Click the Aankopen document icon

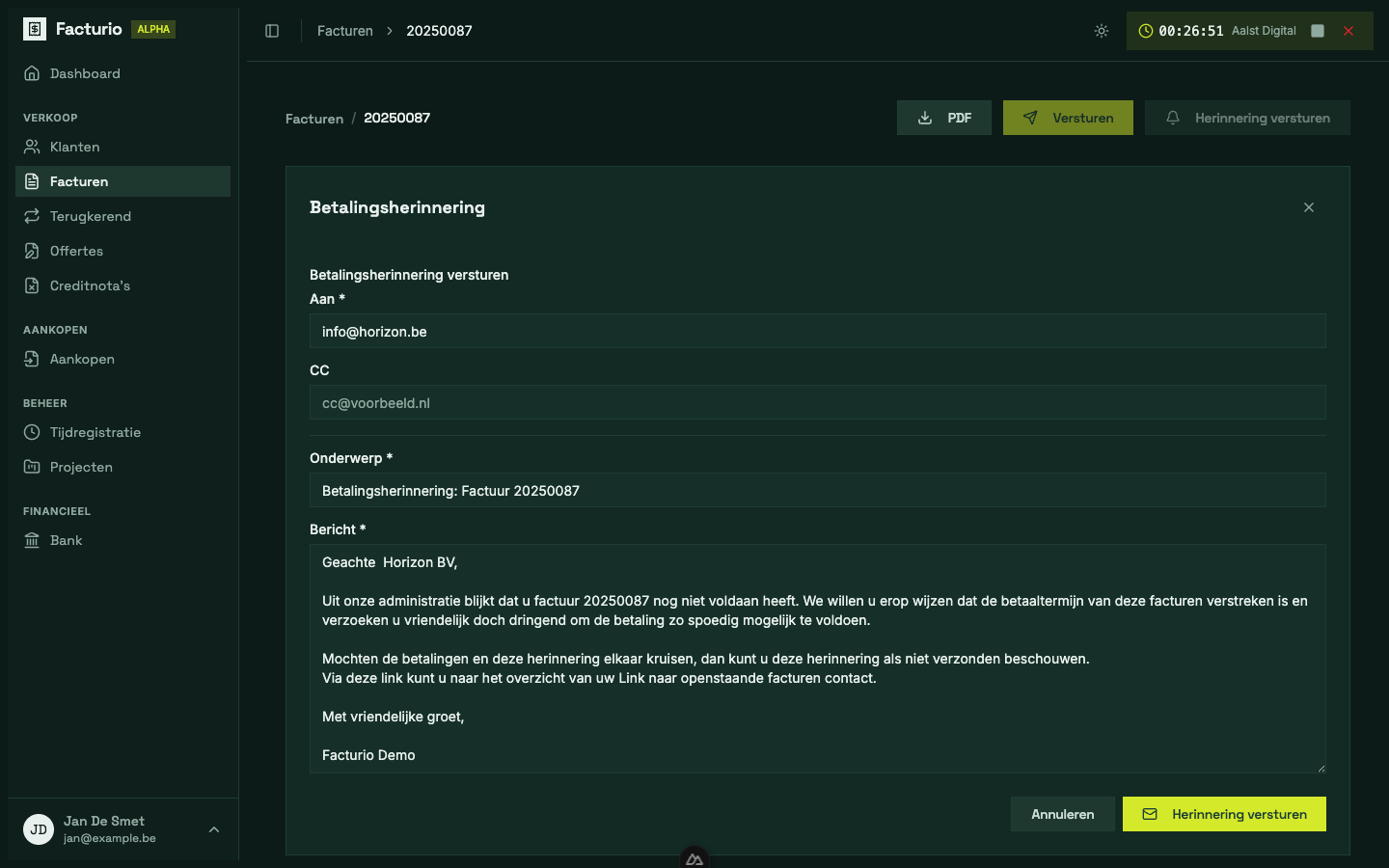coord(32,359)
